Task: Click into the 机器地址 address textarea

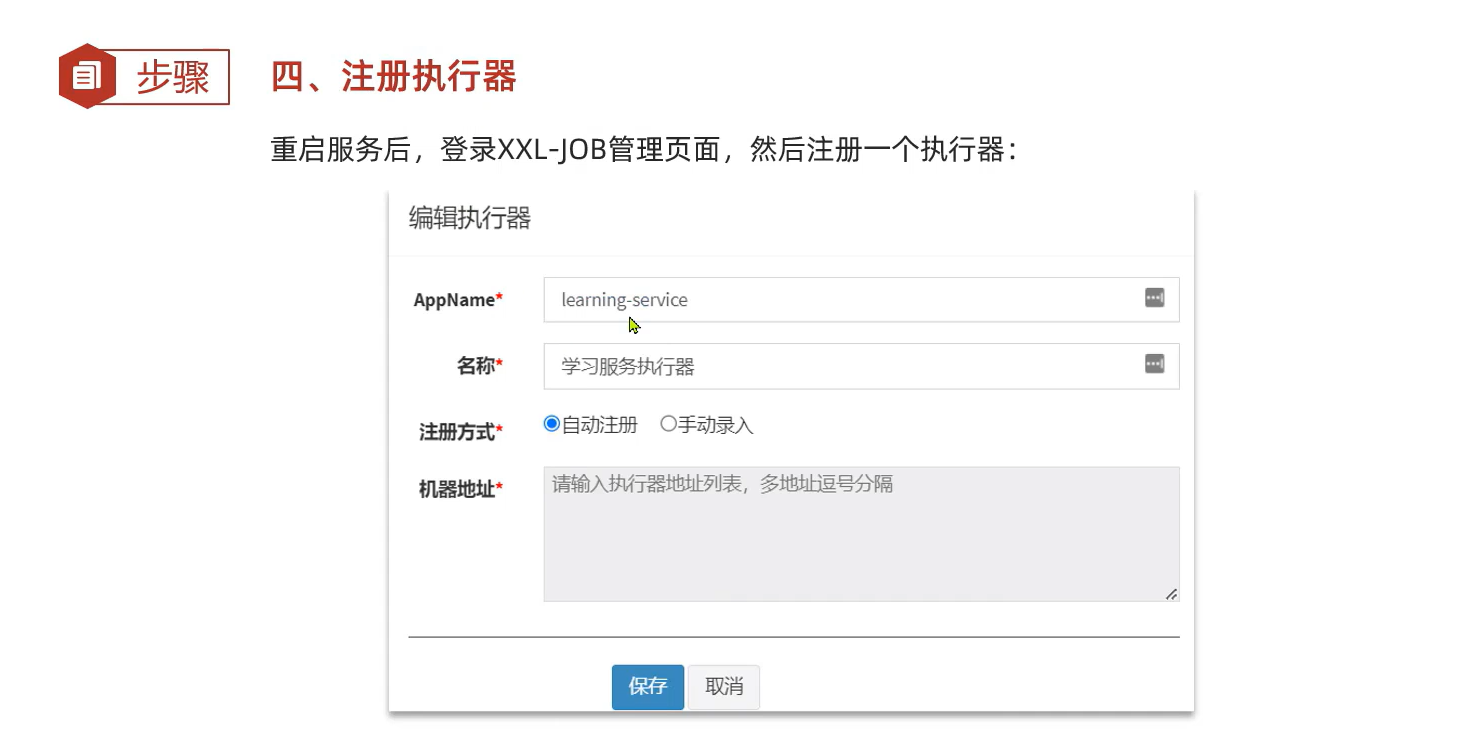Action: click(860, 534)
